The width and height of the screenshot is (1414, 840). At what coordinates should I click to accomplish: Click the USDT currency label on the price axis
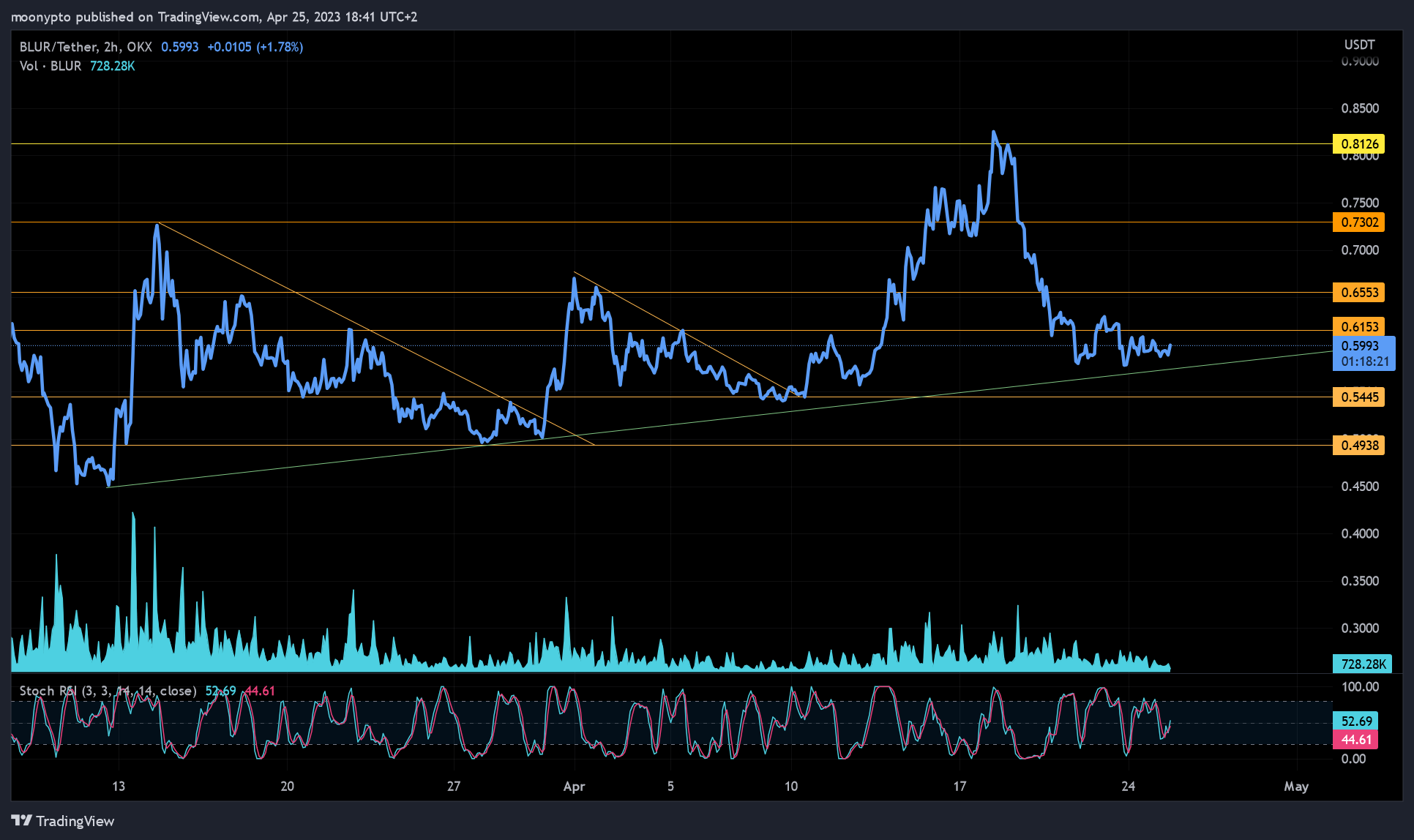pos(1360,45)
